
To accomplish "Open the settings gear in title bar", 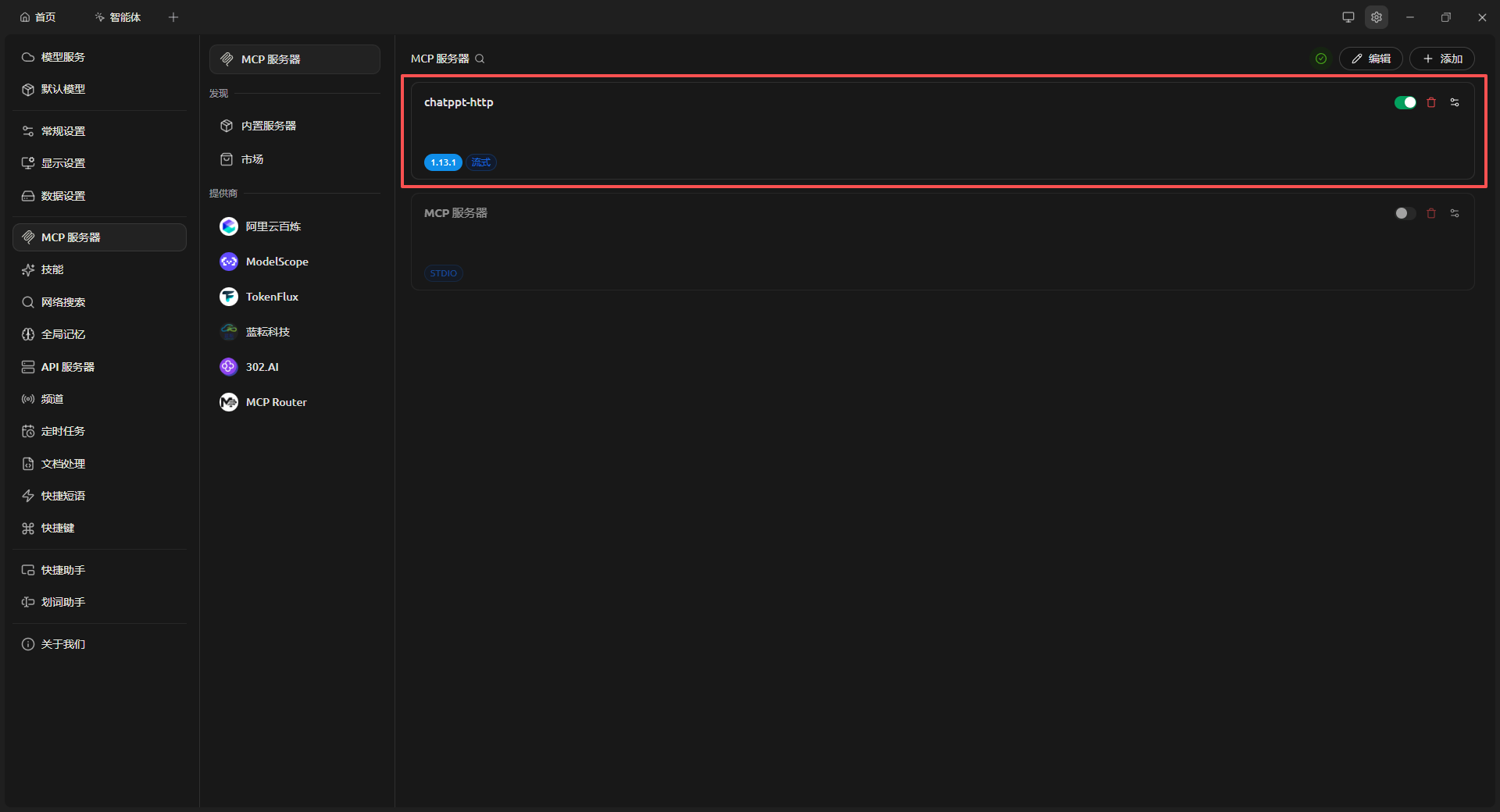I will [x=1377, y=17].
